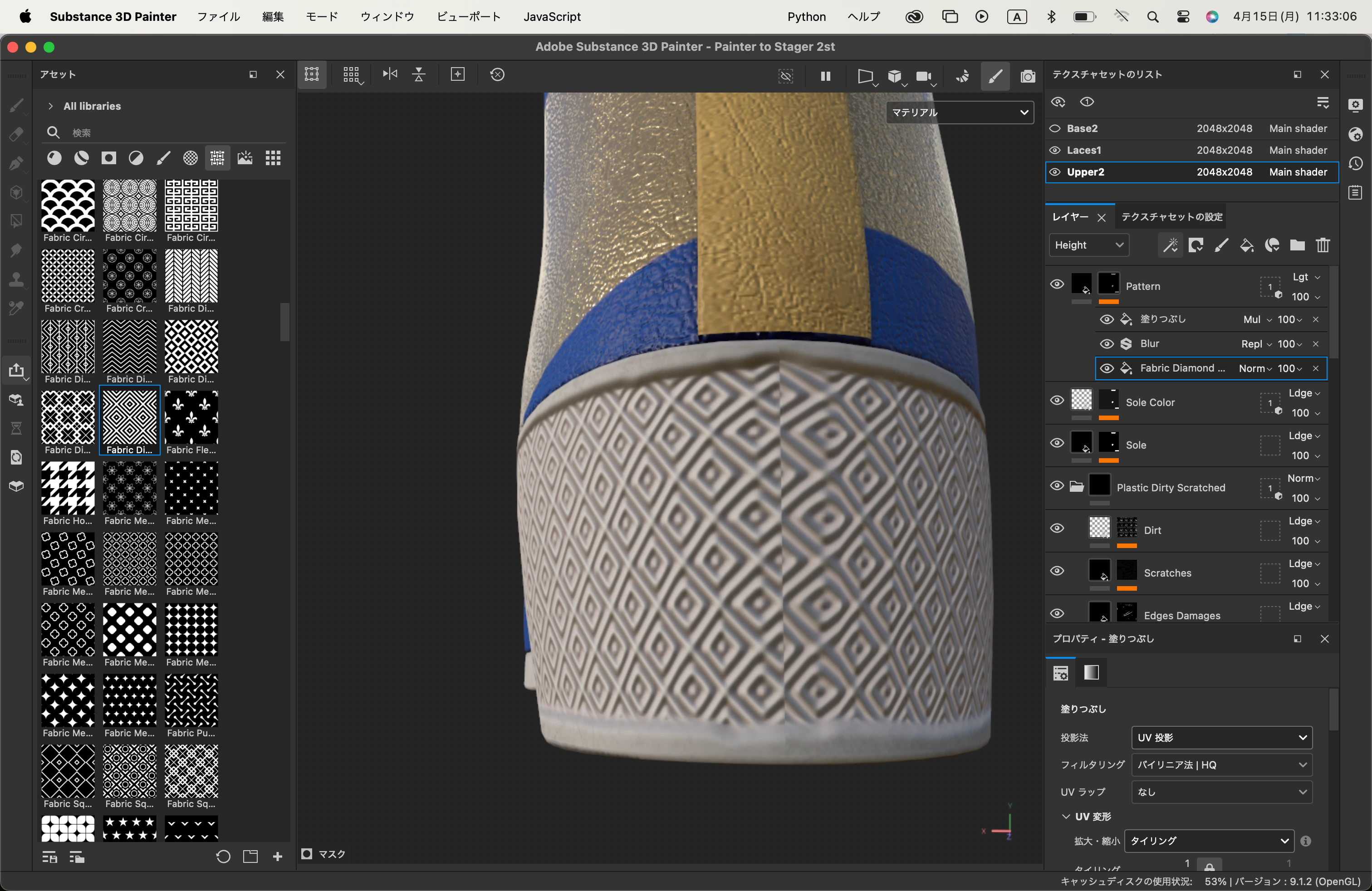Select the Fabric Houndstooth pattern thumbnail

[68, 488]
